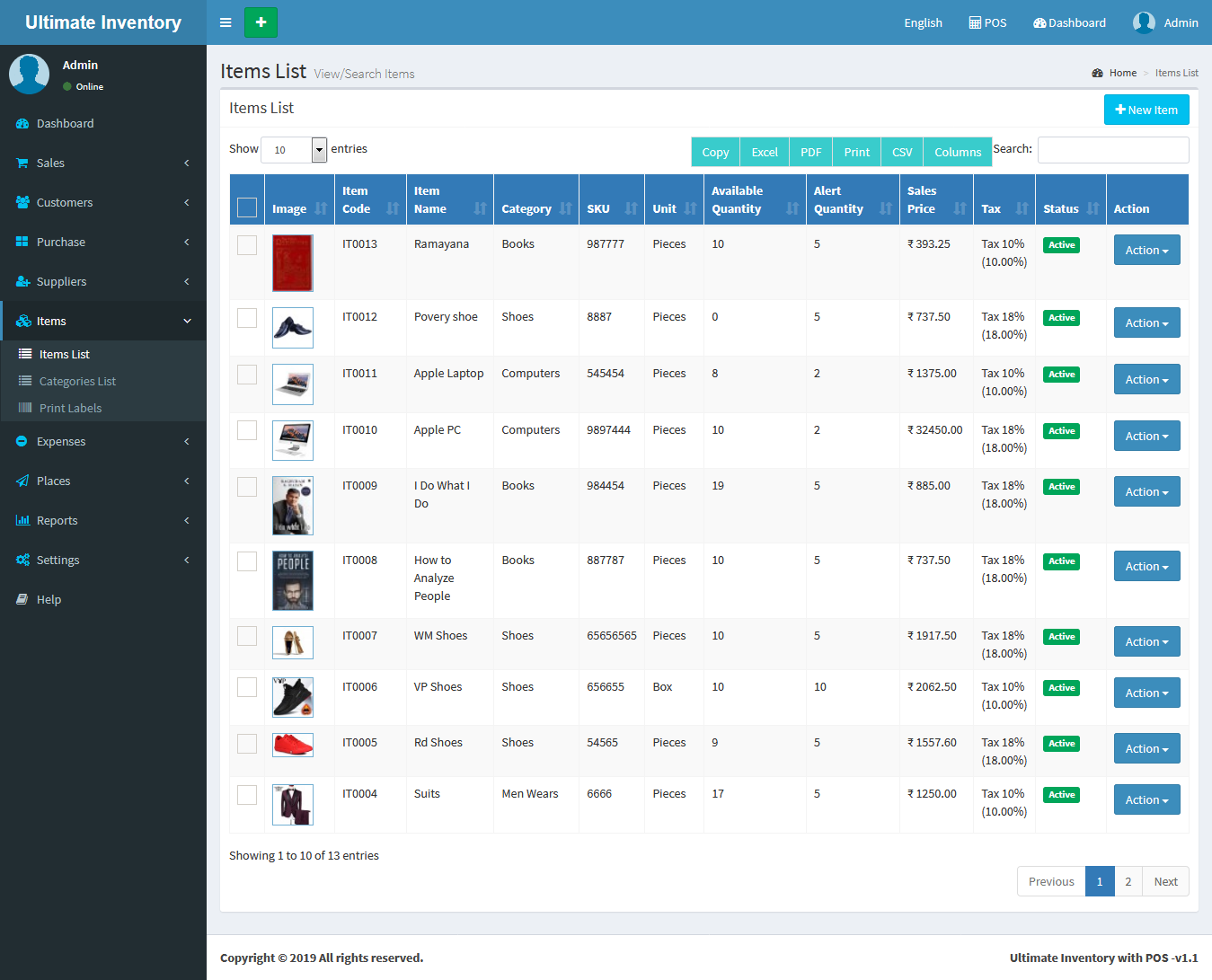
Task: Sort table by Item Code column
Action: click(x=370, y=199)
